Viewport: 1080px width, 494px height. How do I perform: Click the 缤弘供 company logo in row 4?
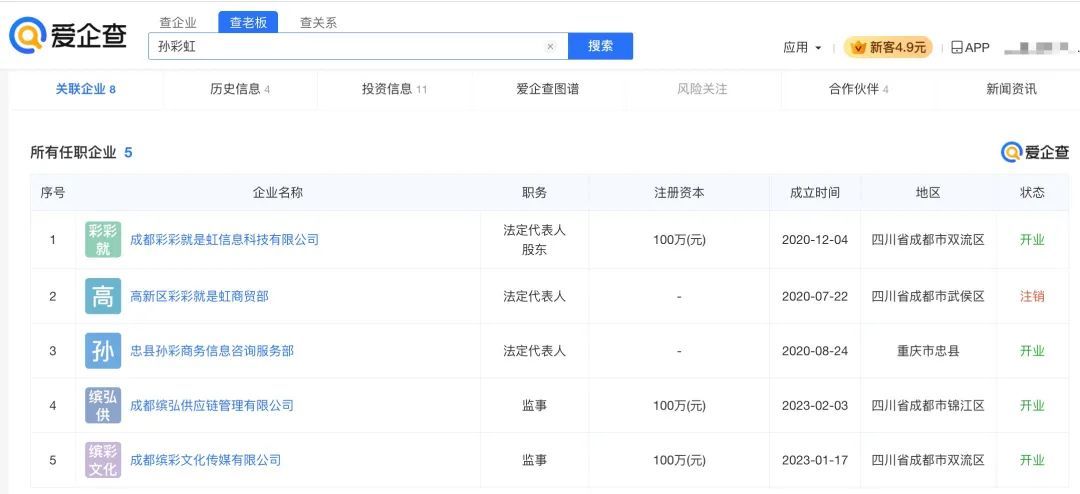103,406
